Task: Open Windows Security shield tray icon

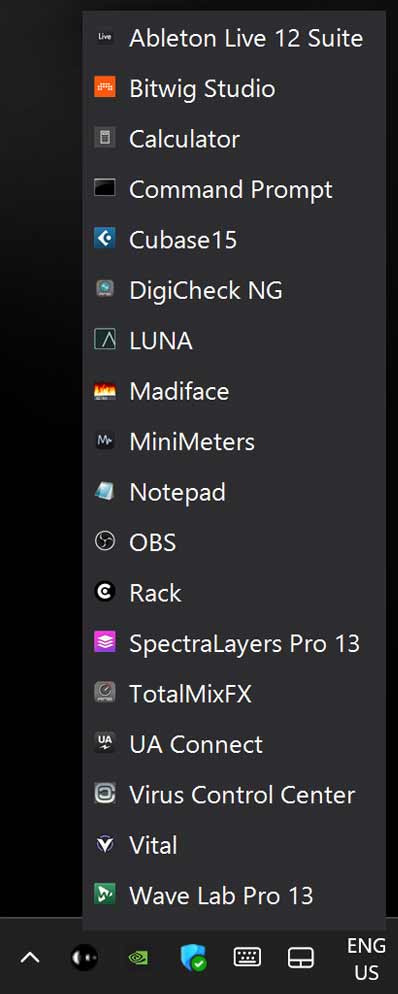Action: coord(192,957)
